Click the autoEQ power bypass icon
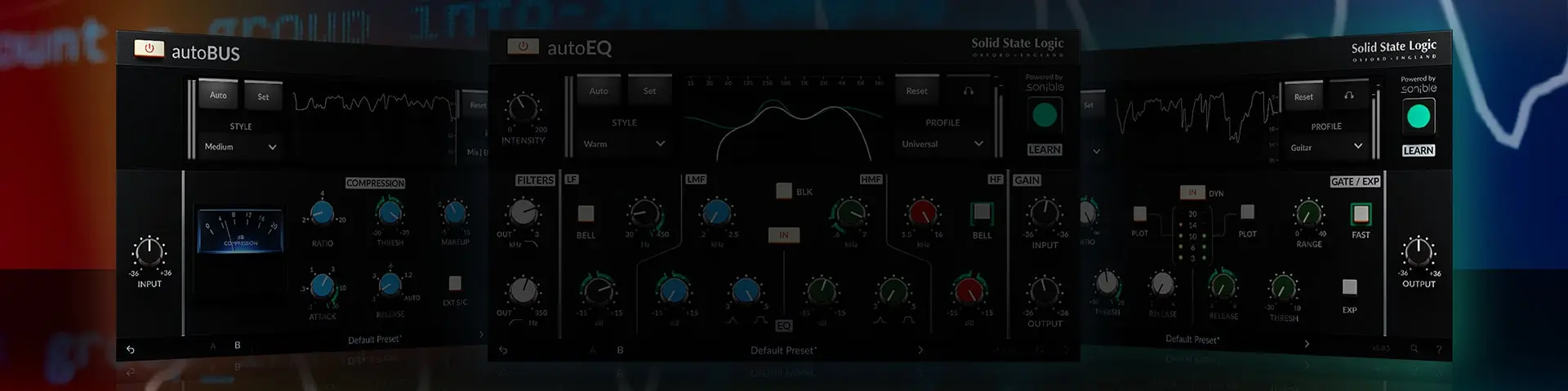Screen dimensions: 1568x391 pyautogui.click(x=523, y=47)
